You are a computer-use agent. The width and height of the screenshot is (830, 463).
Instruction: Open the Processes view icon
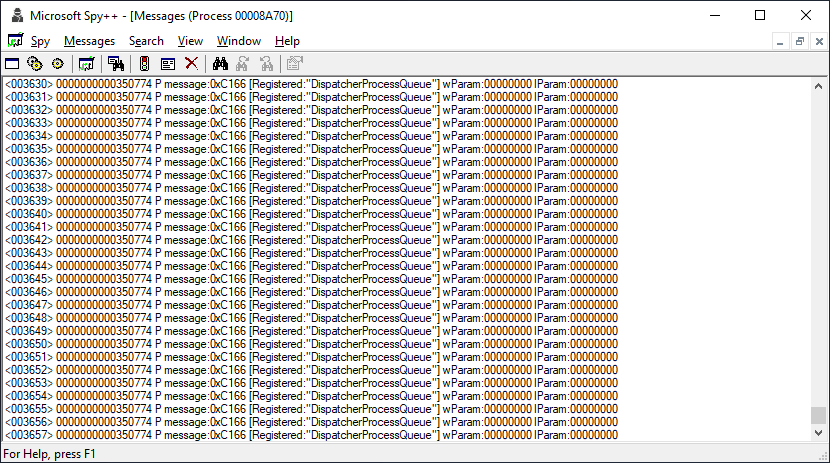[x=35, y=63]
